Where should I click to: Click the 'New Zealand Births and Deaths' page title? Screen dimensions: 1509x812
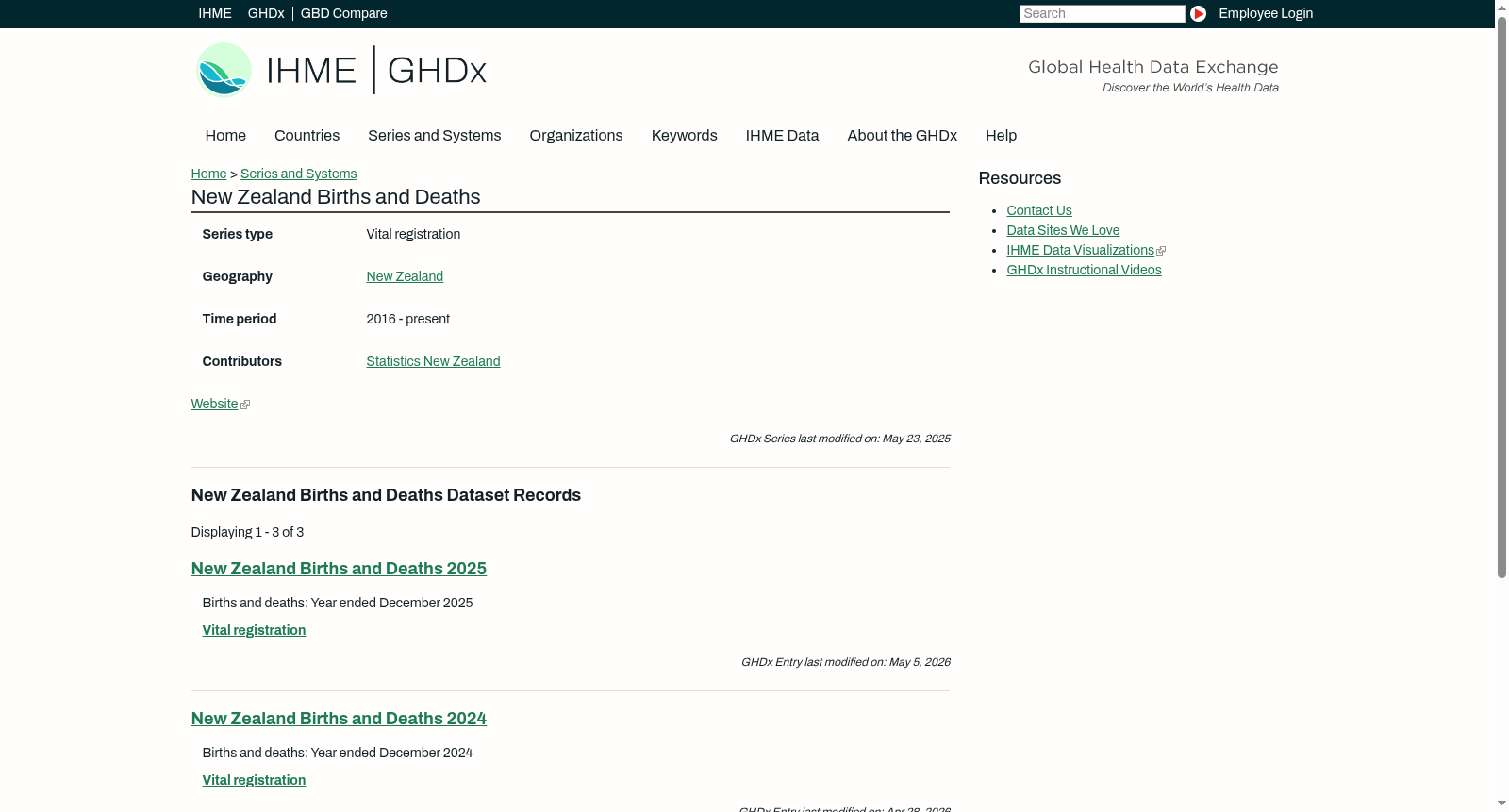point(336,197)
